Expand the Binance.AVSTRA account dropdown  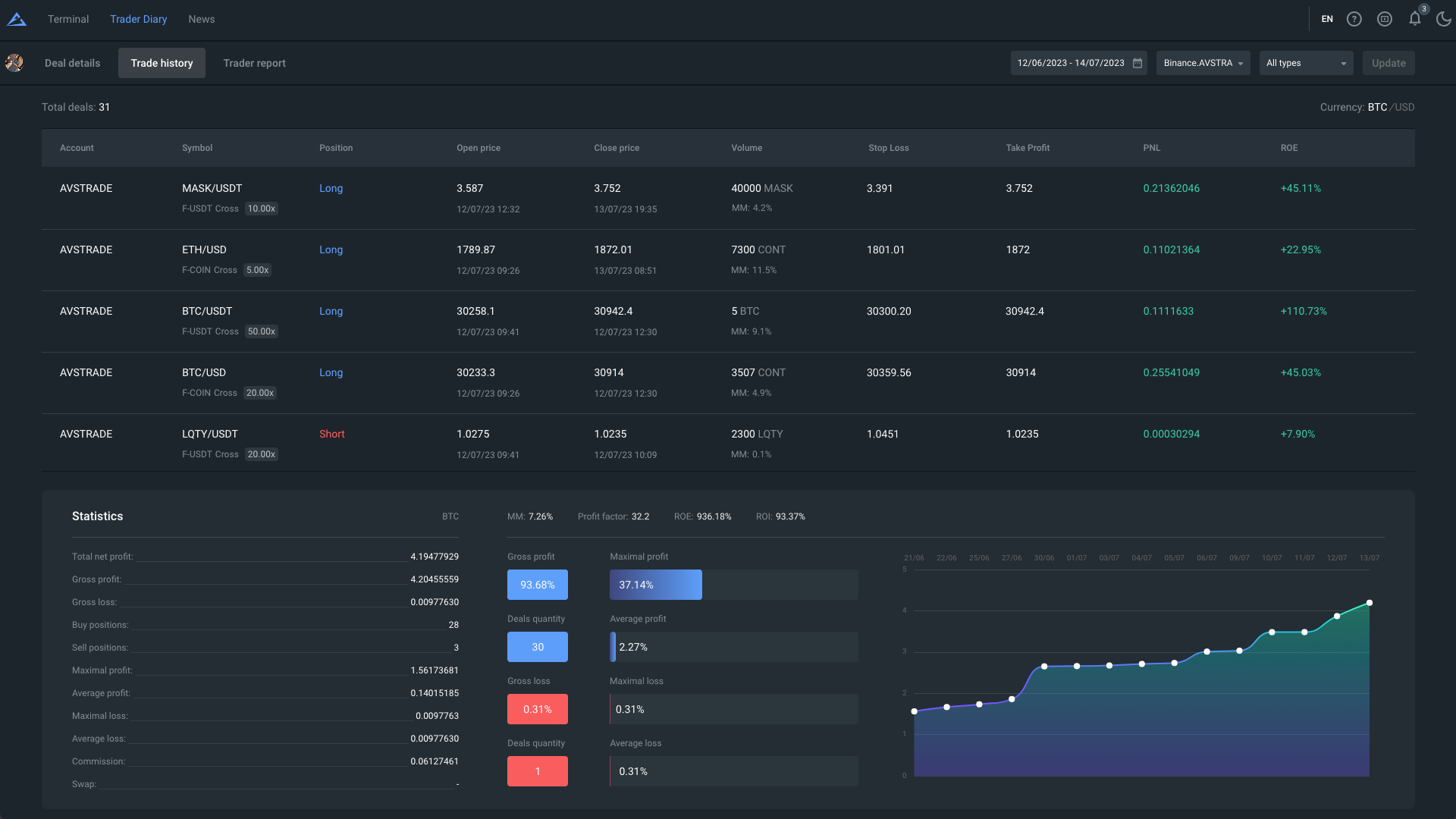pos(1203,64)
